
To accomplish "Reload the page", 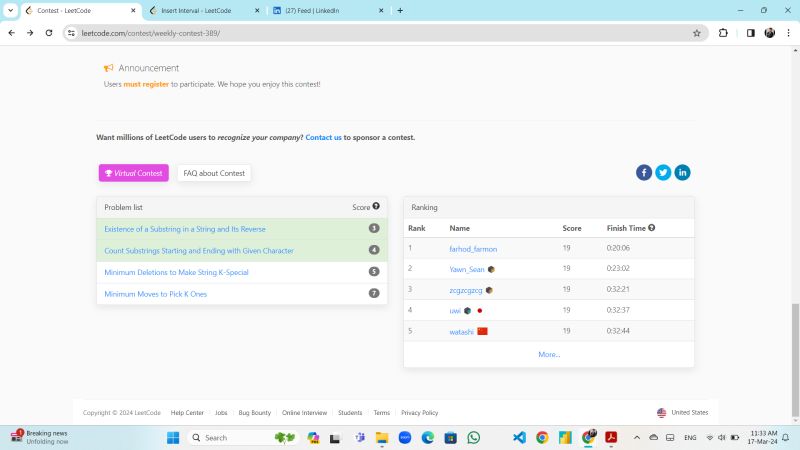I will 49,33.
